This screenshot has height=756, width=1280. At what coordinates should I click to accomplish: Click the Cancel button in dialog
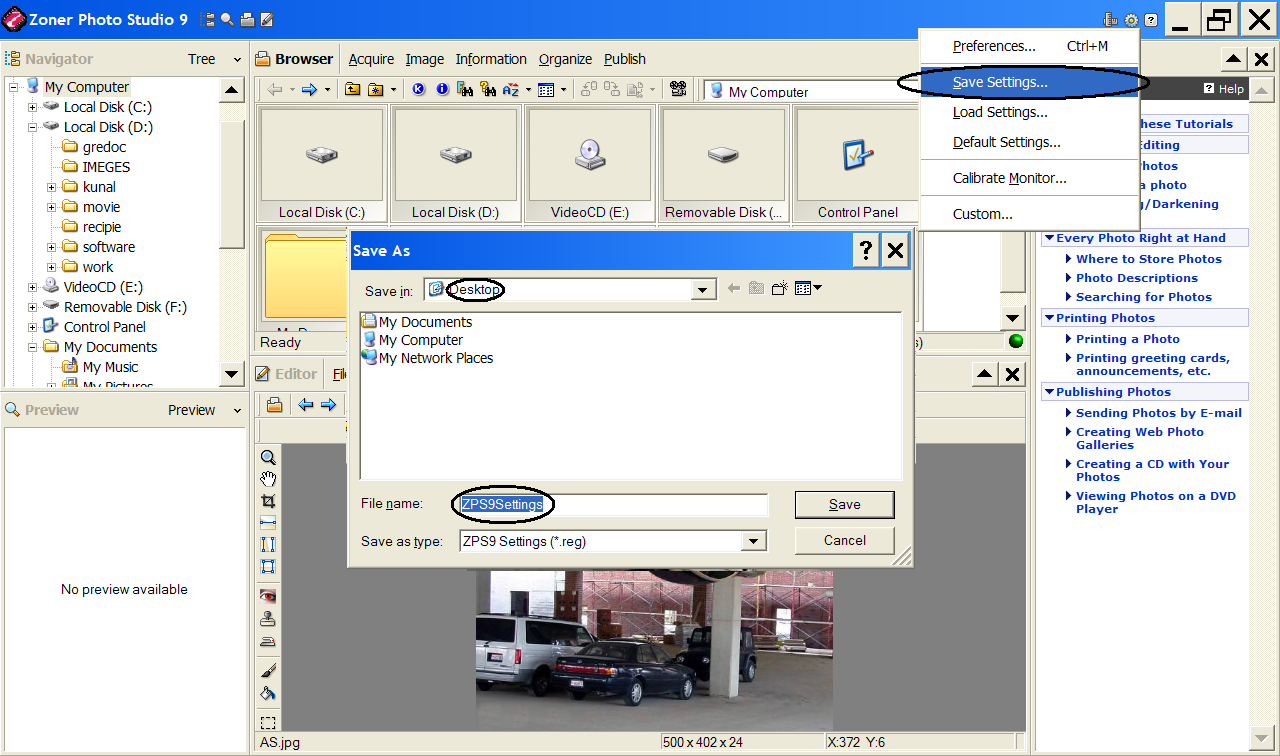(x=845, y=540)
